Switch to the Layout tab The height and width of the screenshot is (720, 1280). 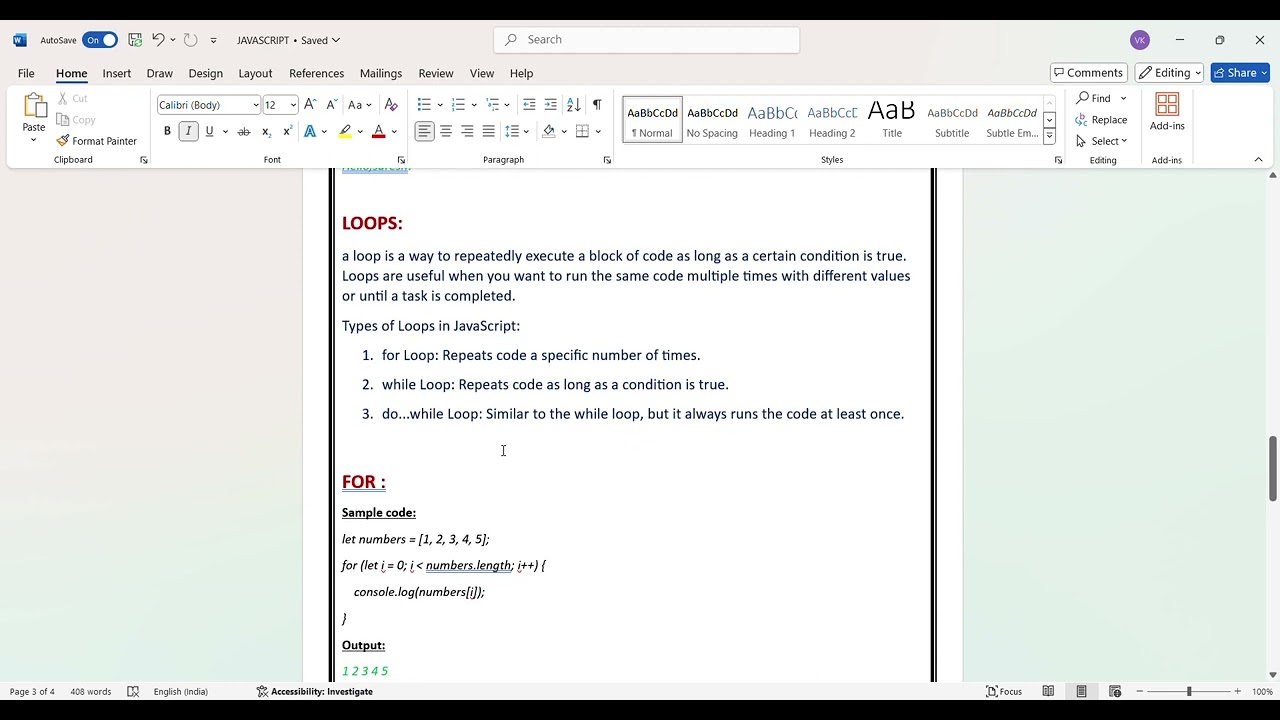pyautogui.click(x=255, y=73)
